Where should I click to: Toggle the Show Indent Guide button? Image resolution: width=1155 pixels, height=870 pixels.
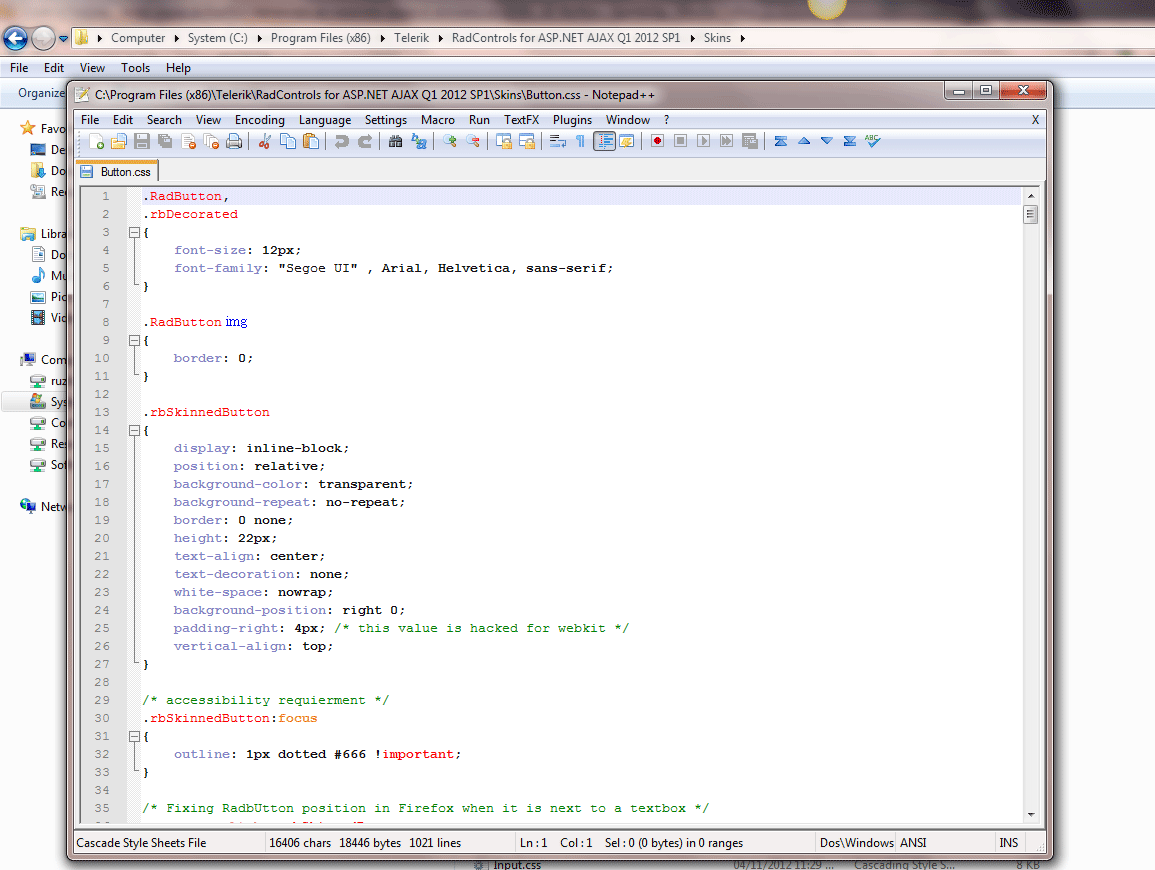pos(604,141)
